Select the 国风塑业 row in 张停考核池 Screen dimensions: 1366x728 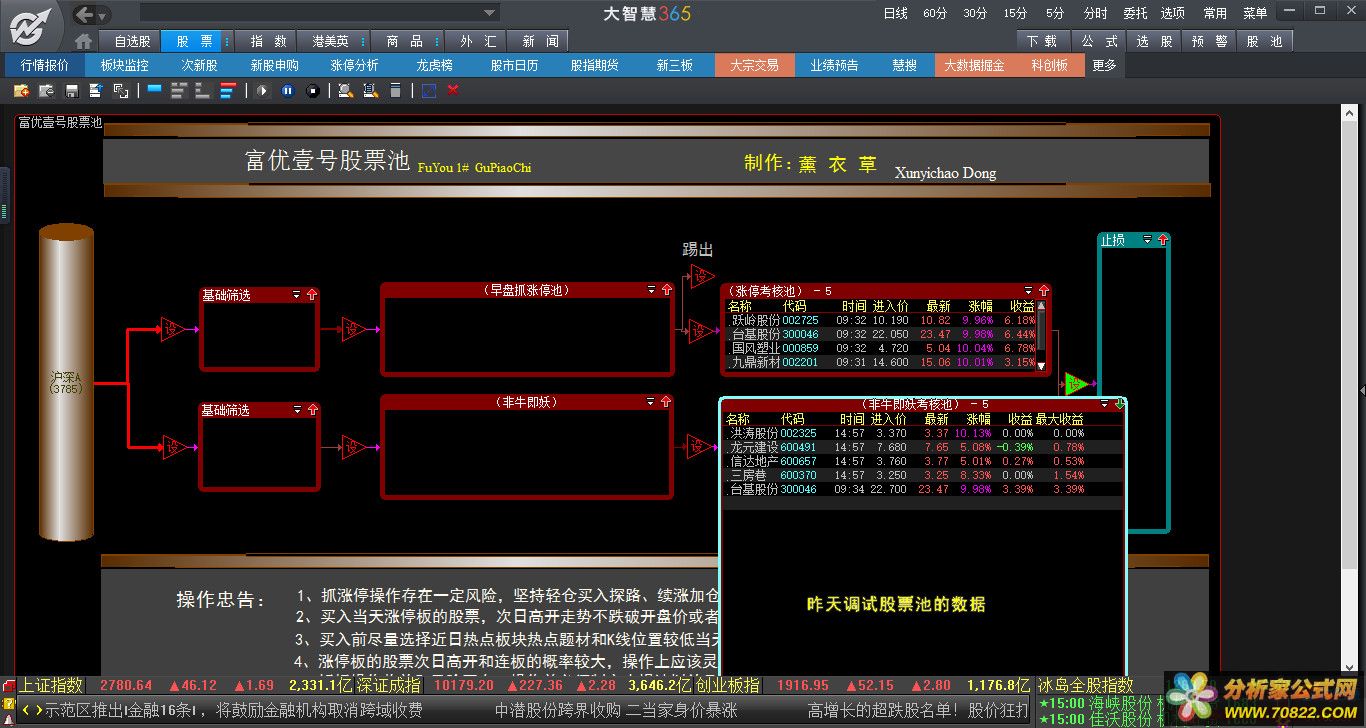point(880,348)
